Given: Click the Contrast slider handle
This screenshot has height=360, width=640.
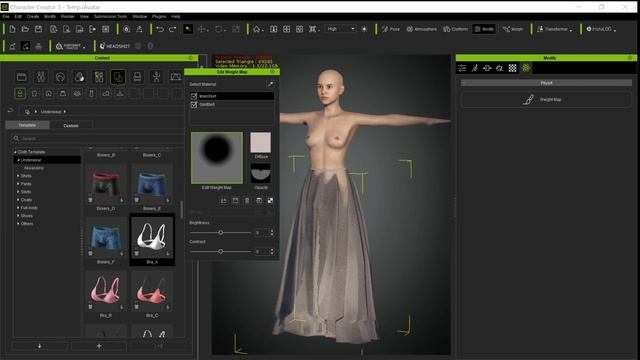Looking at the screenshot, I should tap(220, 251).
